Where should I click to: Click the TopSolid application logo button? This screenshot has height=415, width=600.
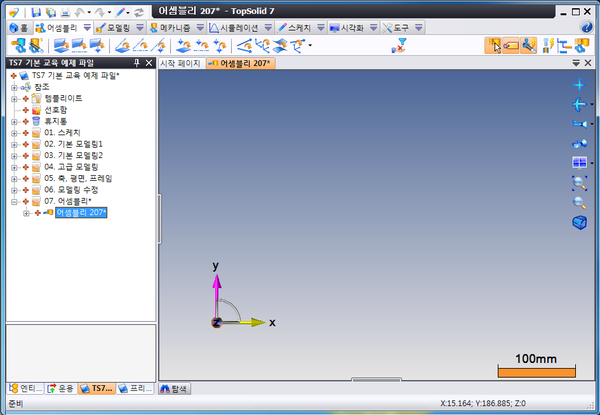coord(14,13)
